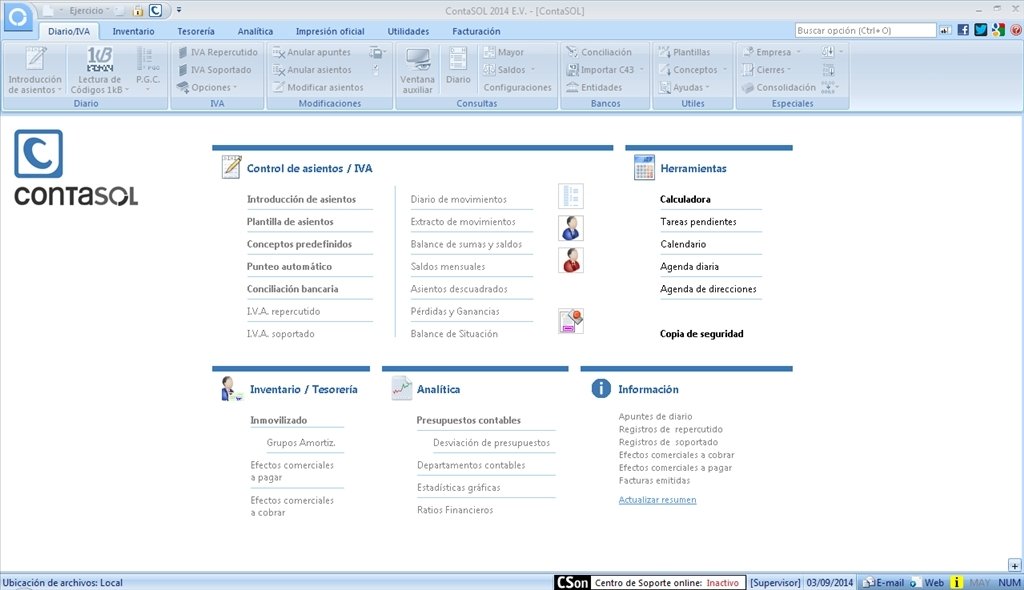
Task: Click Anular asientos in Modificaciones group
Action: click(312, 70)
